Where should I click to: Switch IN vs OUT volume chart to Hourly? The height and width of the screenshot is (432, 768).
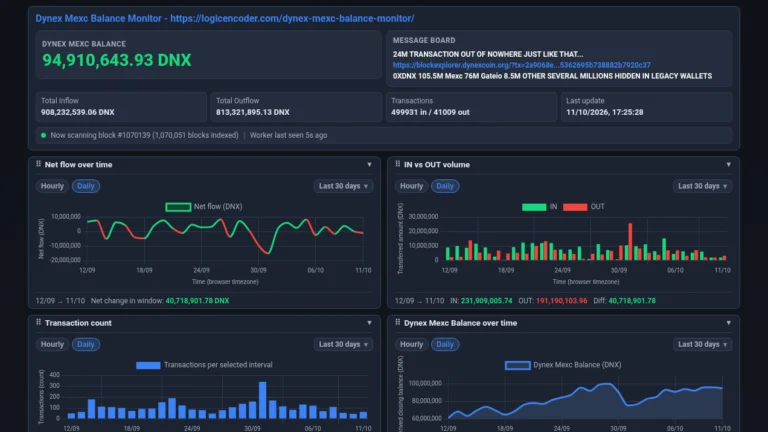pyautogui.click(x=411, y=186)
